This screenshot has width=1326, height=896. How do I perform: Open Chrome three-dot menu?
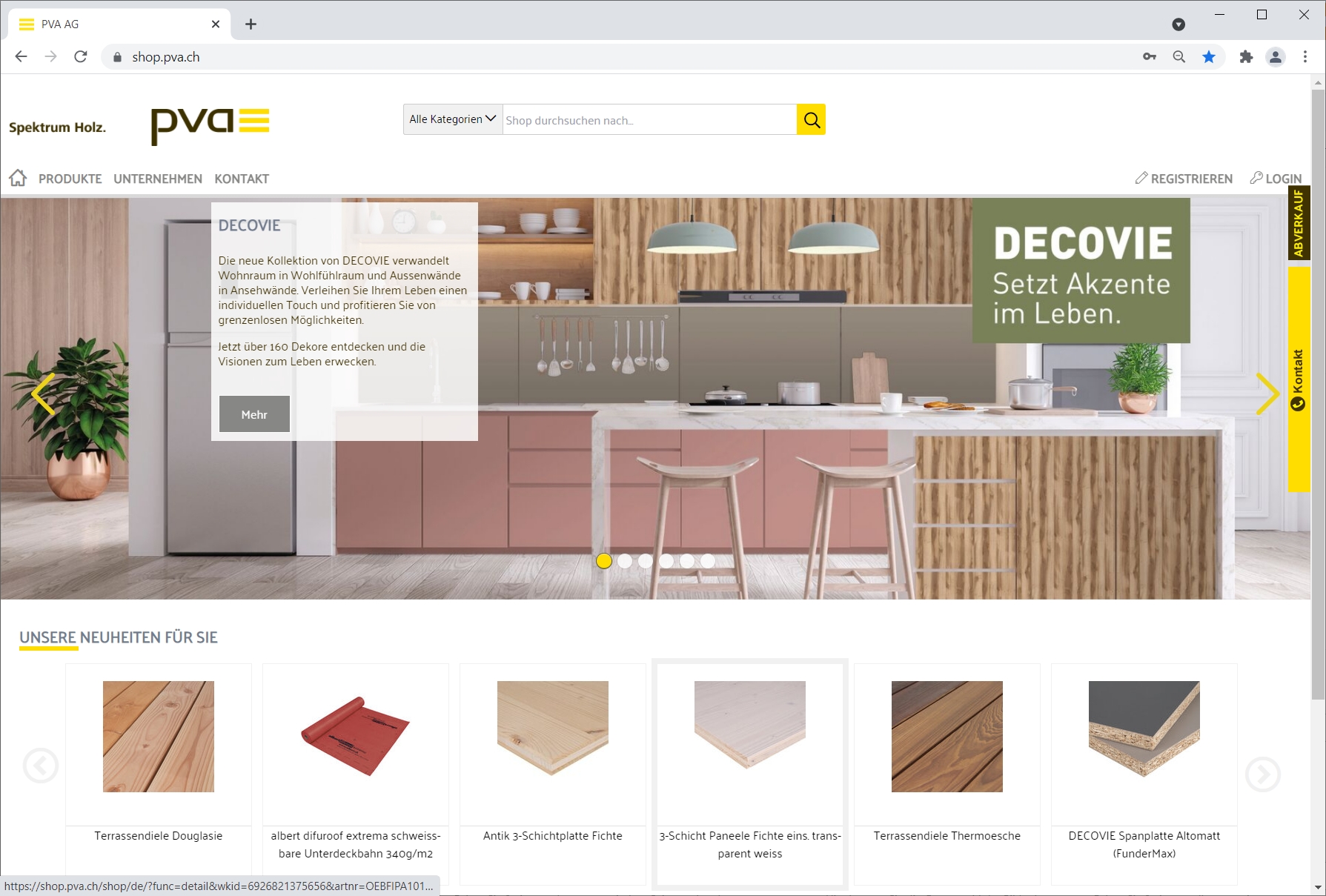pyautogui.click(x=1305, y=56)
